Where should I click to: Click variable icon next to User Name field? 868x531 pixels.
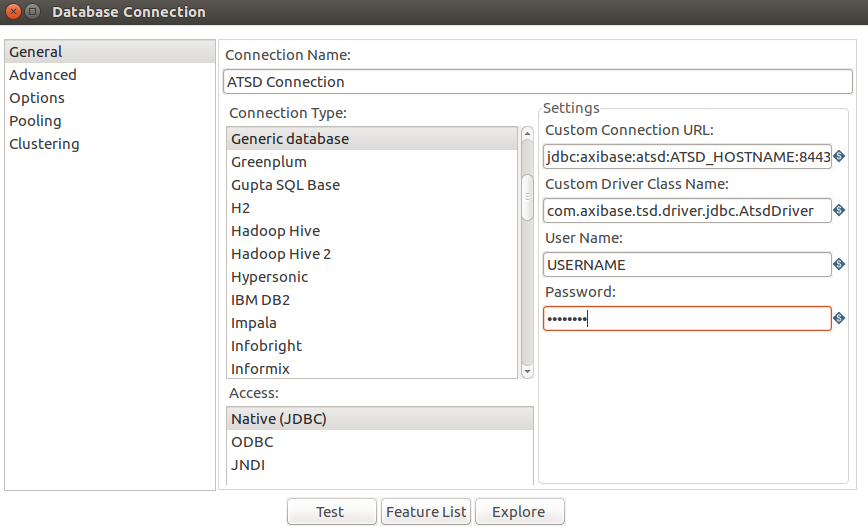[839, 265]
